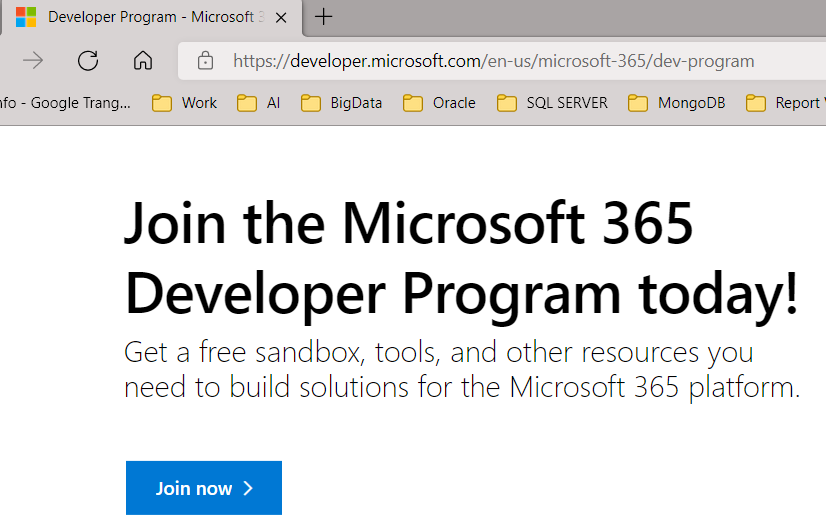Click the Microsoft logo favicon on the tab
This screenshot has width=826, height=524.
tap(25, 17)
